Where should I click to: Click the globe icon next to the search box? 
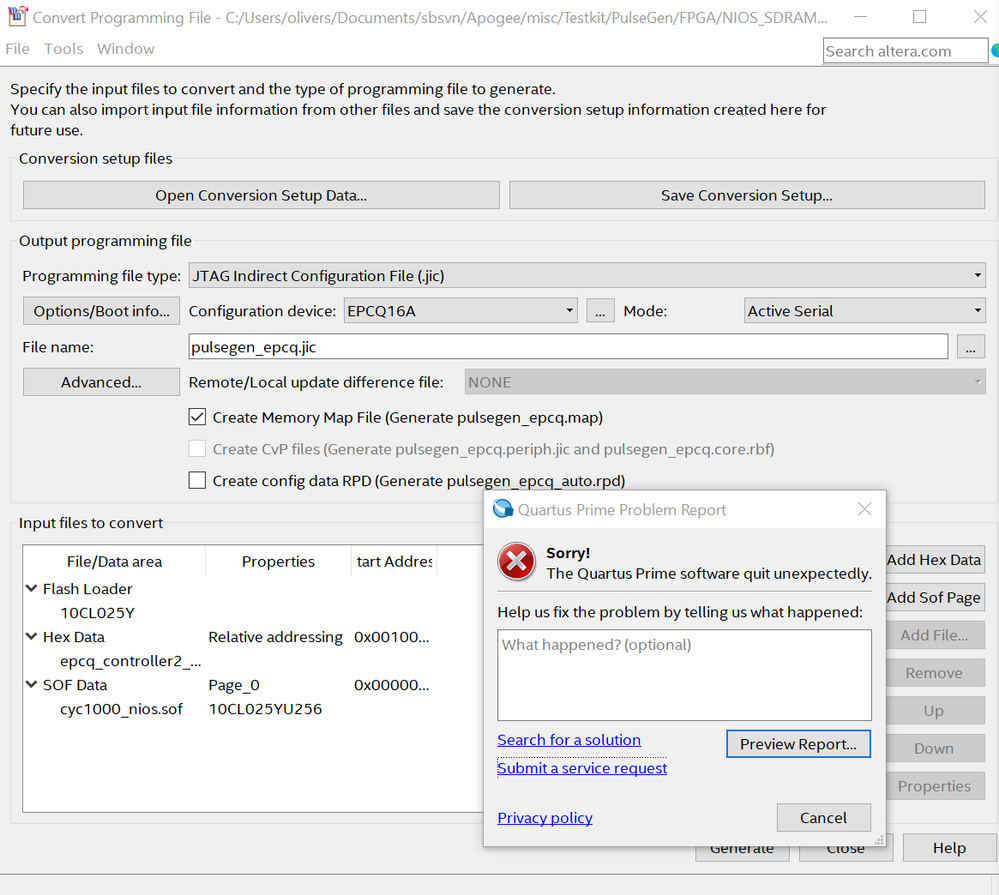pos(995,50)
